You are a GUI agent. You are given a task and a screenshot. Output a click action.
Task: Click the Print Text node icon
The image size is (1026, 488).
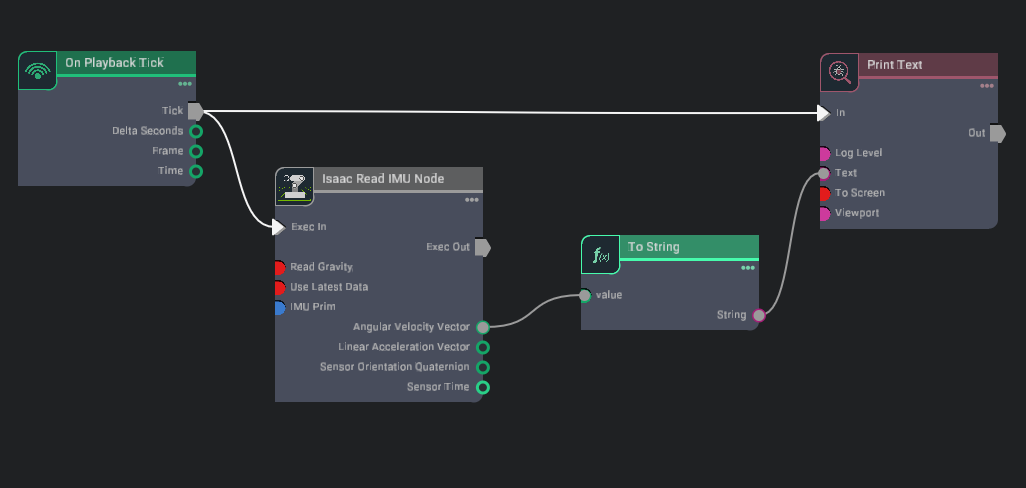click(x=840, y=72)
